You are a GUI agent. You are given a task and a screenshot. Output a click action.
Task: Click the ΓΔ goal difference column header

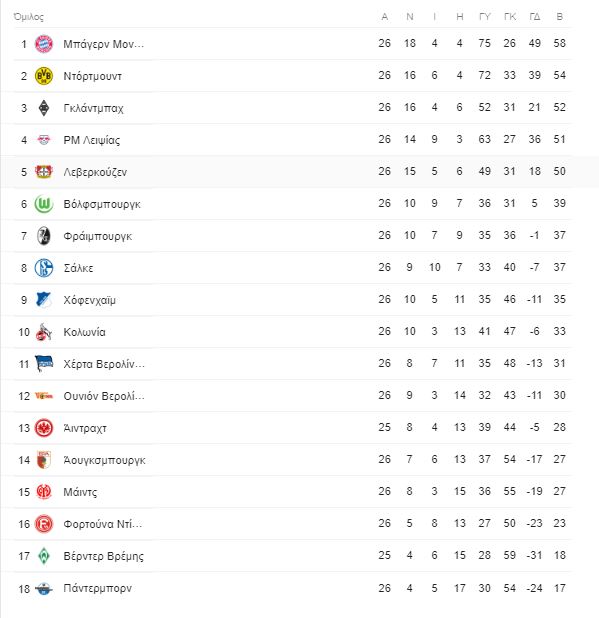click(x=535, y=17)
